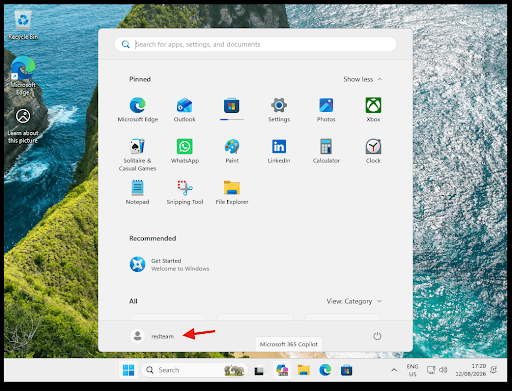Screen dimensions: 512x391
Task: Open the Get Started recommended item
Action: (x=169, y=265)
